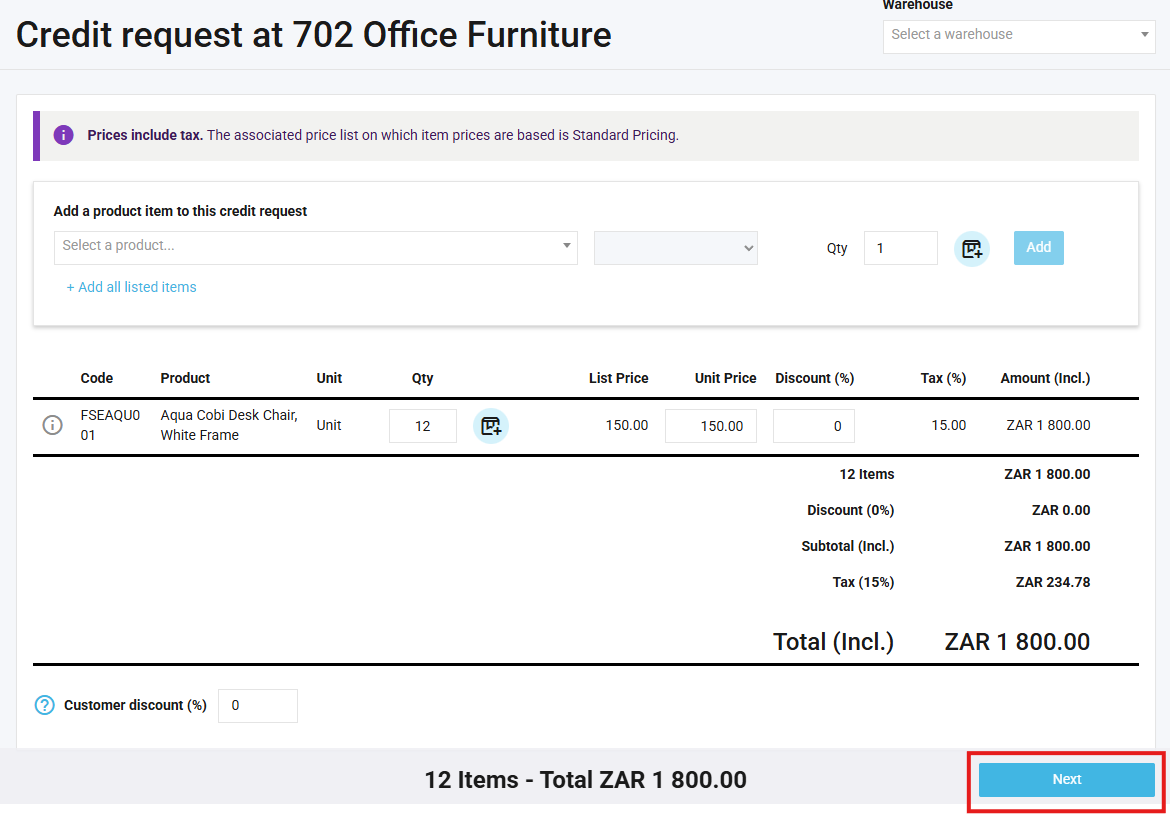
Task: Click the info icon beside code FSEAQU001
Action: click(x=53, y=425)
